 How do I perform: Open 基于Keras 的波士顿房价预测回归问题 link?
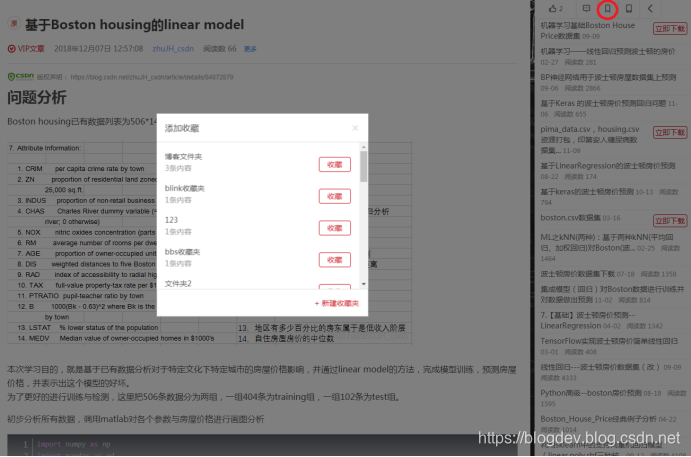click(x=603, y=103)
